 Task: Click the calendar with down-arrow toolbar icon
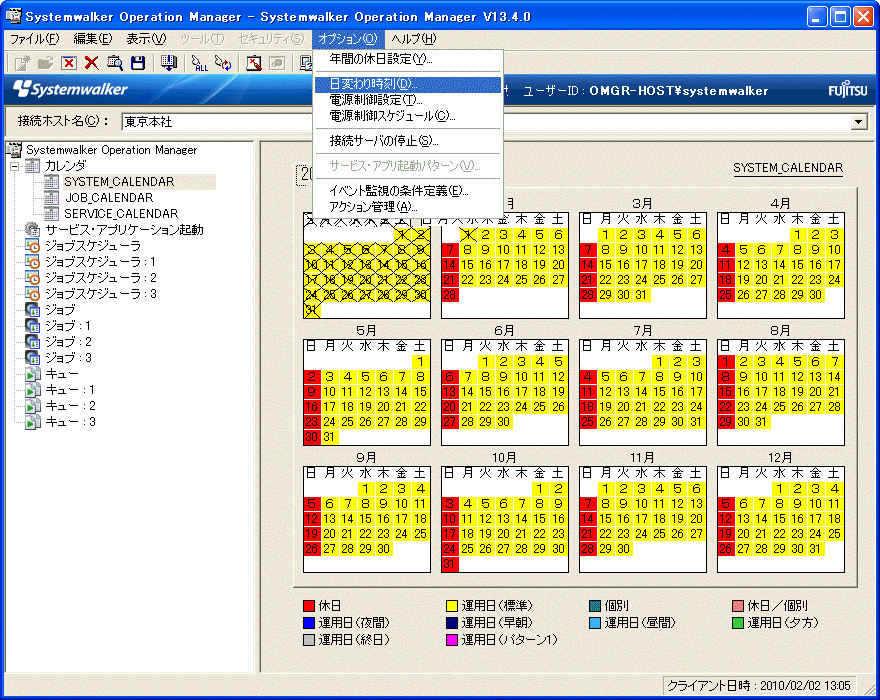point(168,63)
